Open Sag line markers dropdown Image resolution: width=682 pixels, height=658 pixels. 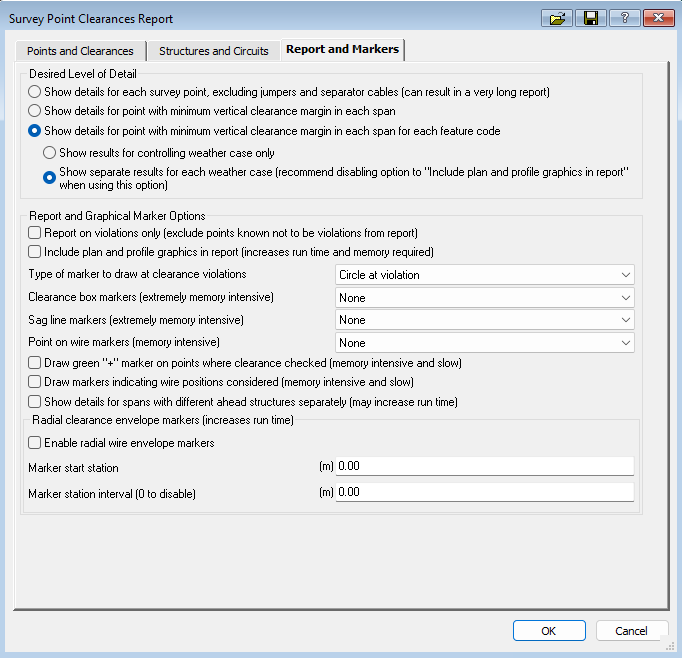(485, 320)
